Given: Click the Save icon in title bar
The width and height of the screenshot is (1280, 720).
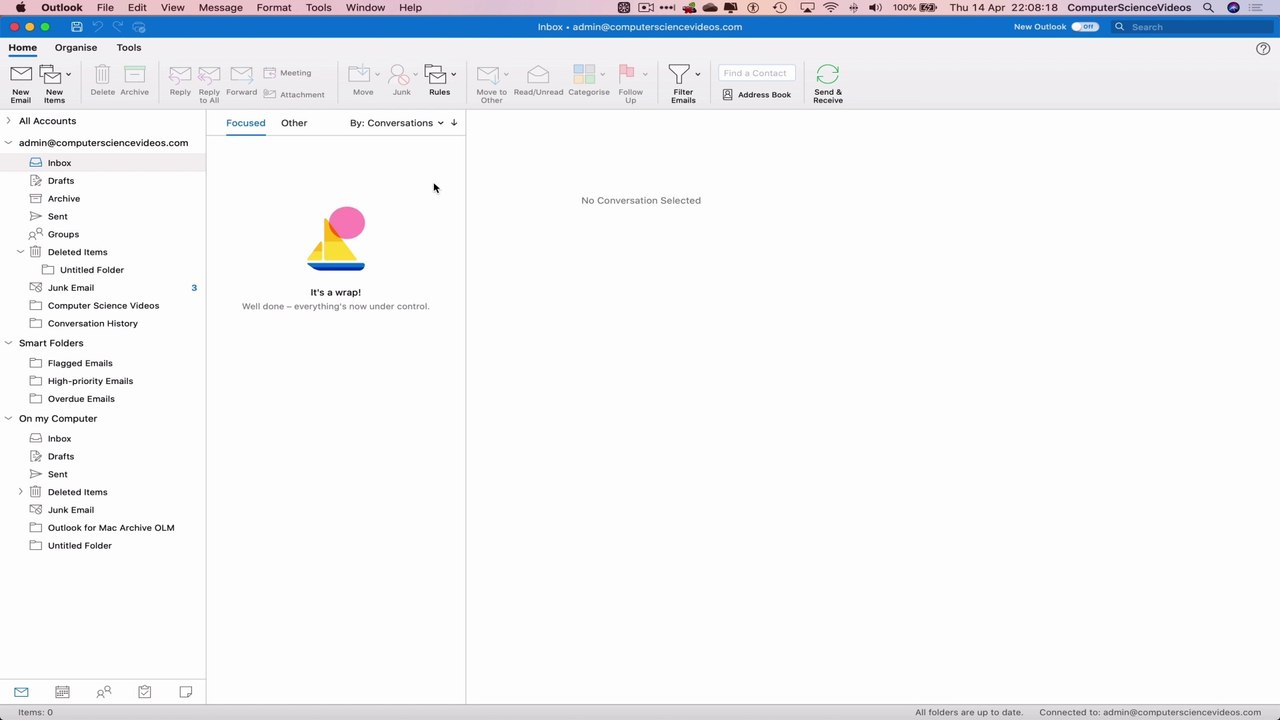Looking at the screenshot, I should pos(77,27).
